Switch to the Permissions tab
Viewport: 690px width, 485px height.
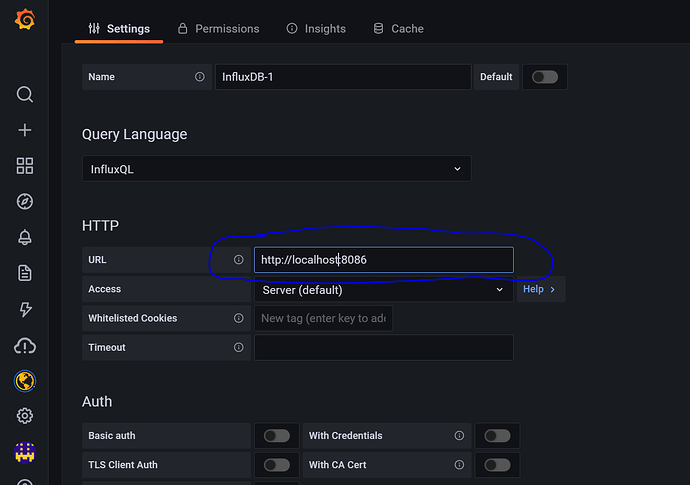(x=218, y=29)
